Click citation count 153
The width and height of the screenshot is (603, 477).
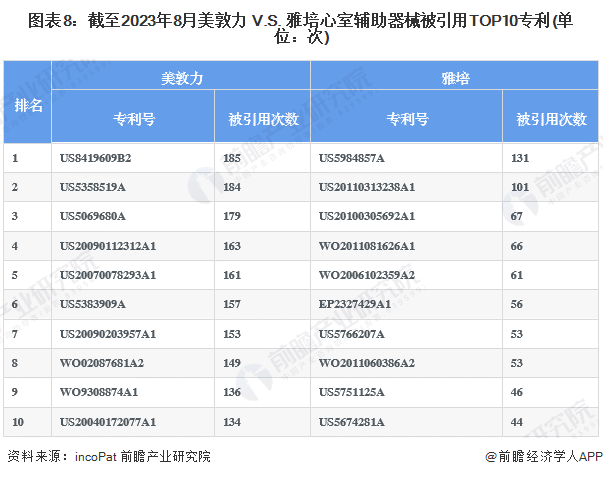[232, 334]
